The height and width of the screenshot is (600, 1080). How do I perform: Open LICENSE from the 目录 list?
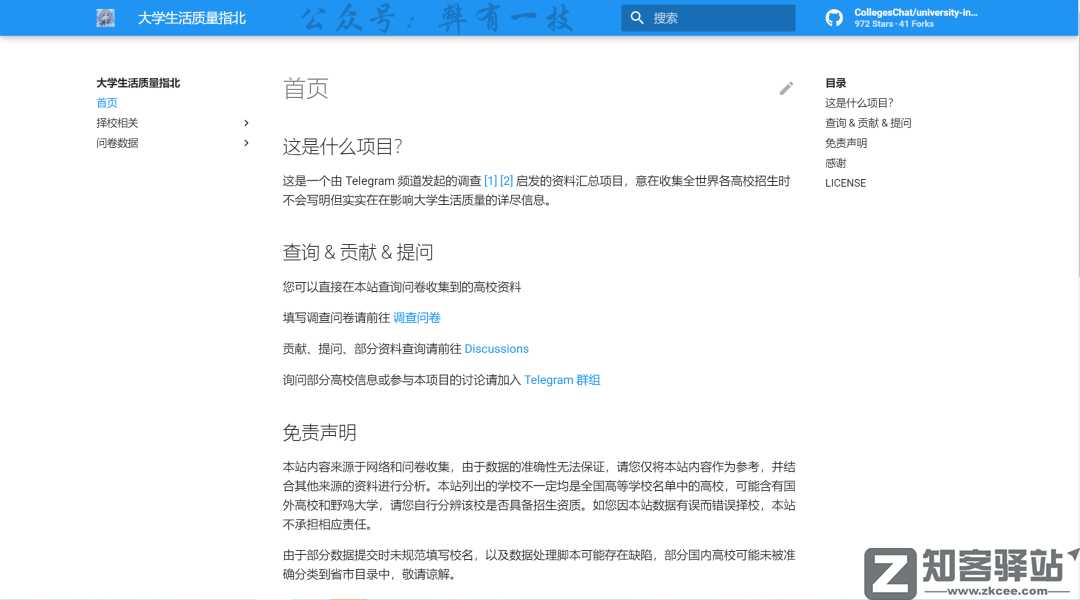coord(845,183)
